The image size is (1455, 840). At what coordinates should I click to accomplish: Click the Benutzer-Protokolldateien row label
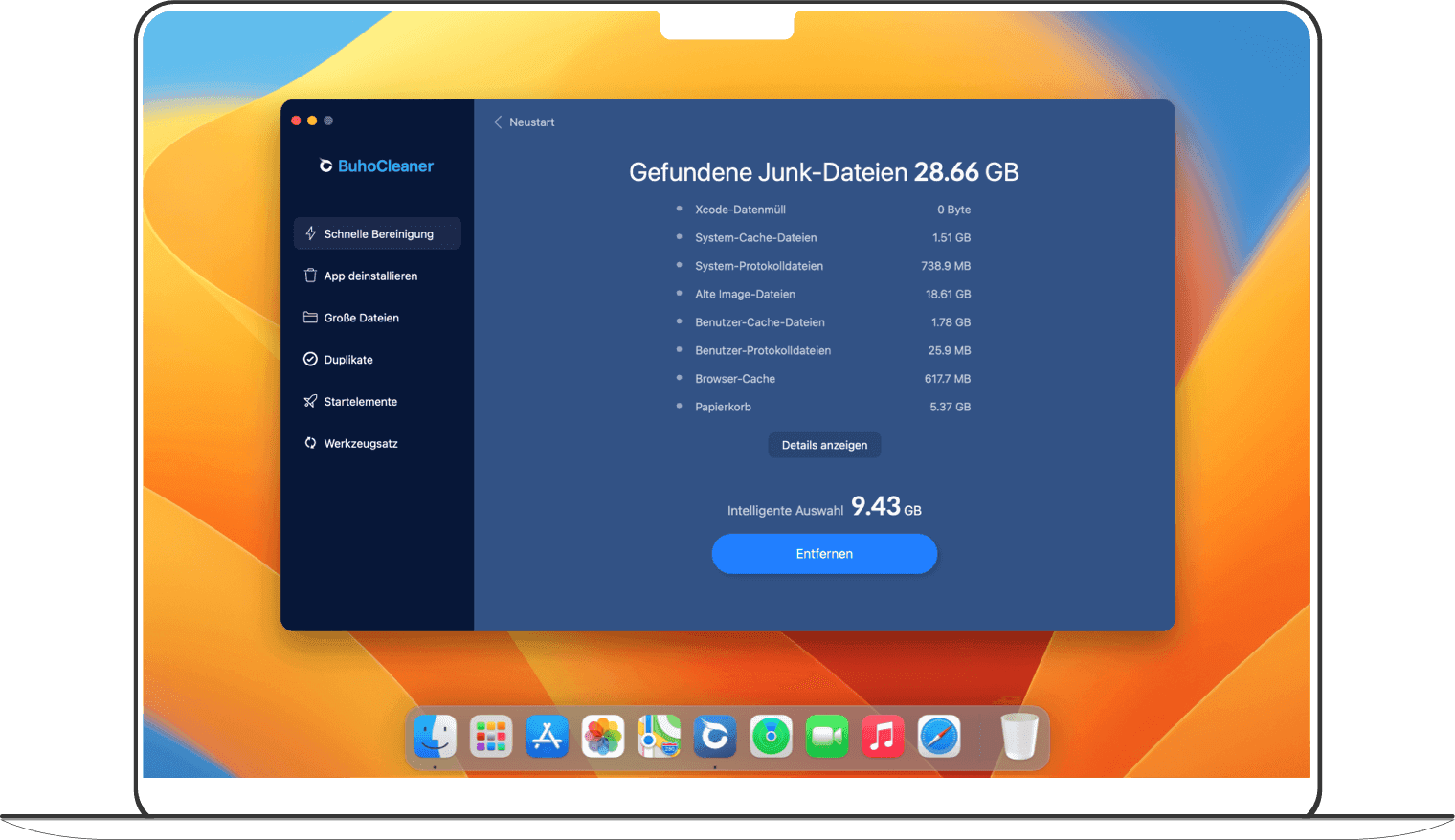pos(763,350)
